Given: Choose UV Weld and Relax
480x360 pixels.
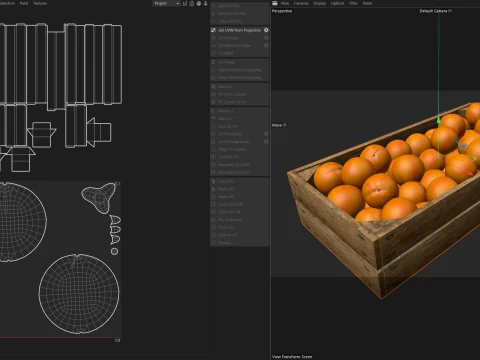Looking at the screenshot, I should 240,45.
